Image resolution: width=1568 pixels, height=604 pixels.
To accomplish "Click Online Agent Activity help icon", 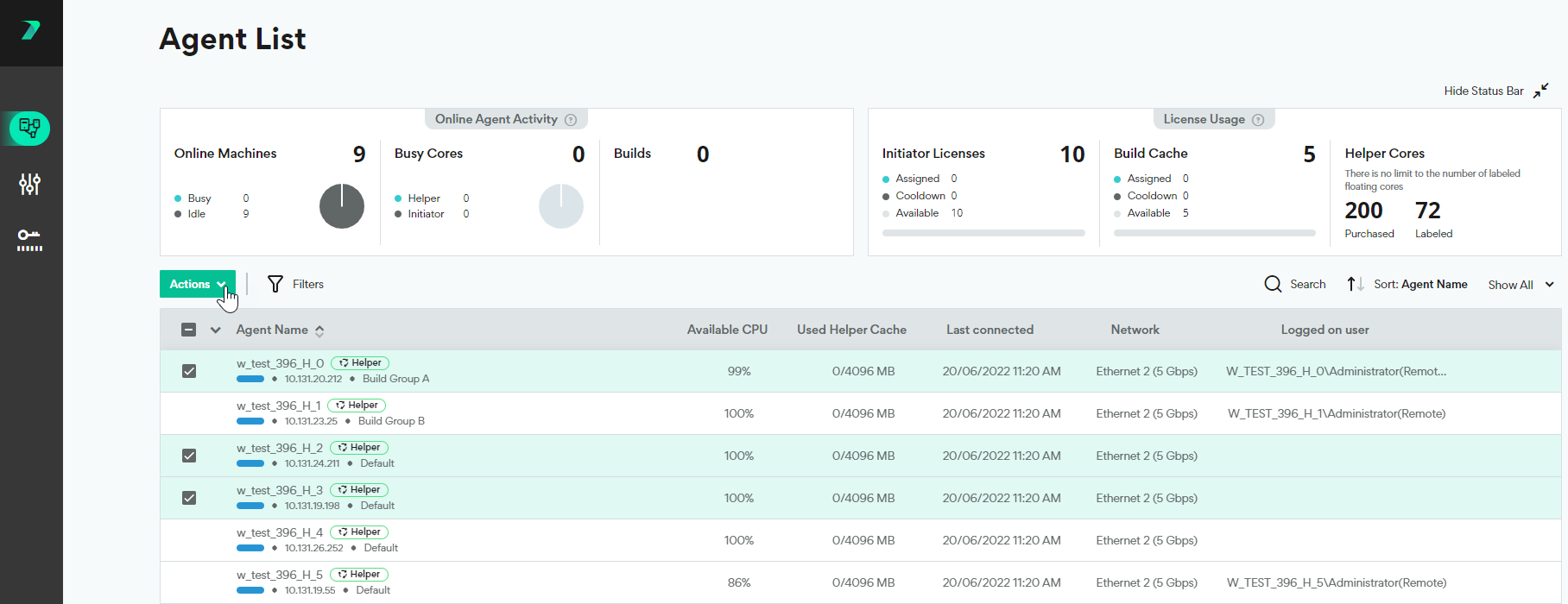I will pyautogui.click(x=571, y=120).
